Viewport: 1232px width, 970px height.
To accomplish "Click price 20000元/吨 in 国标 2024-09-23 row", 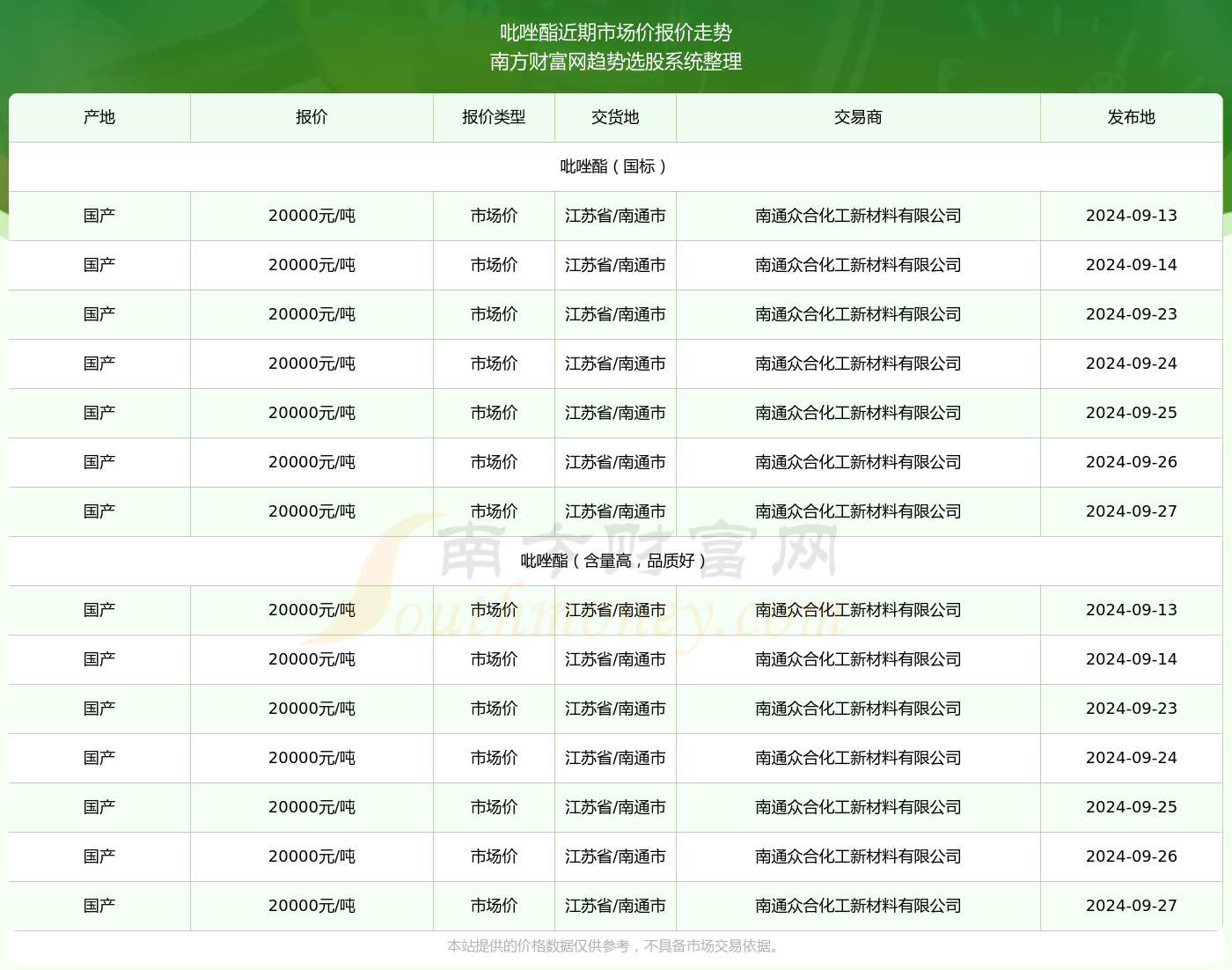I will point(312,314).
